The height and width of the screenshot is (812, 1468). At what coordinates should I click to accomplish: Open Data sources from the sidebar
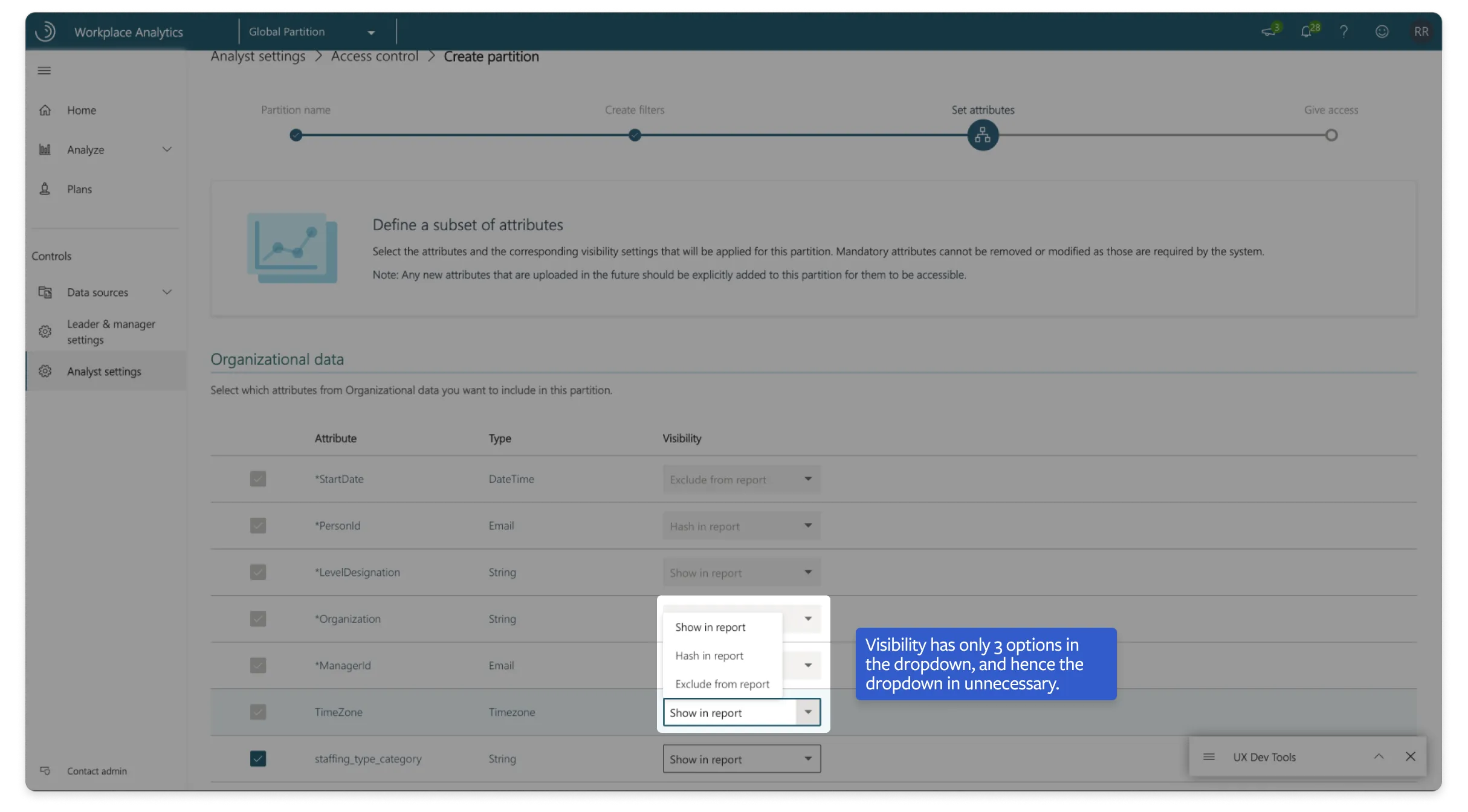[x=97, y=292]
